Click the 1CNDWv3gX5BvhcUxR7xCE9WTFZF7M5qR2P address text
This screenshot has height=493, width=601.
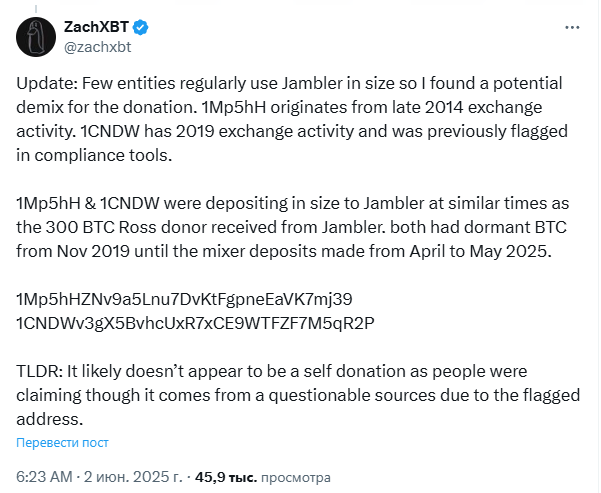pos(195,323)
